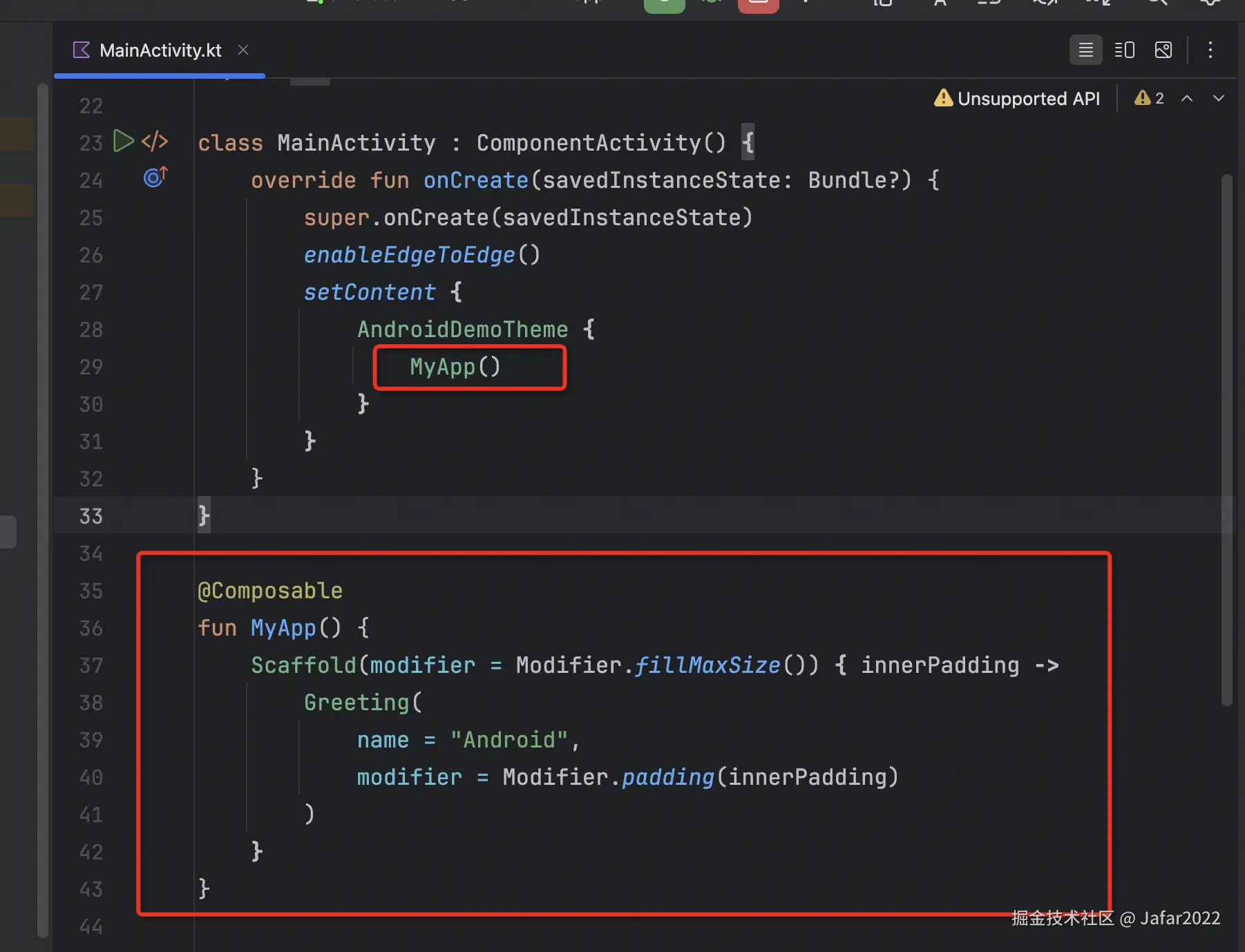Click the enableEdgeToEdge call
1245x952 pixels.
click(x=410, y=255)
